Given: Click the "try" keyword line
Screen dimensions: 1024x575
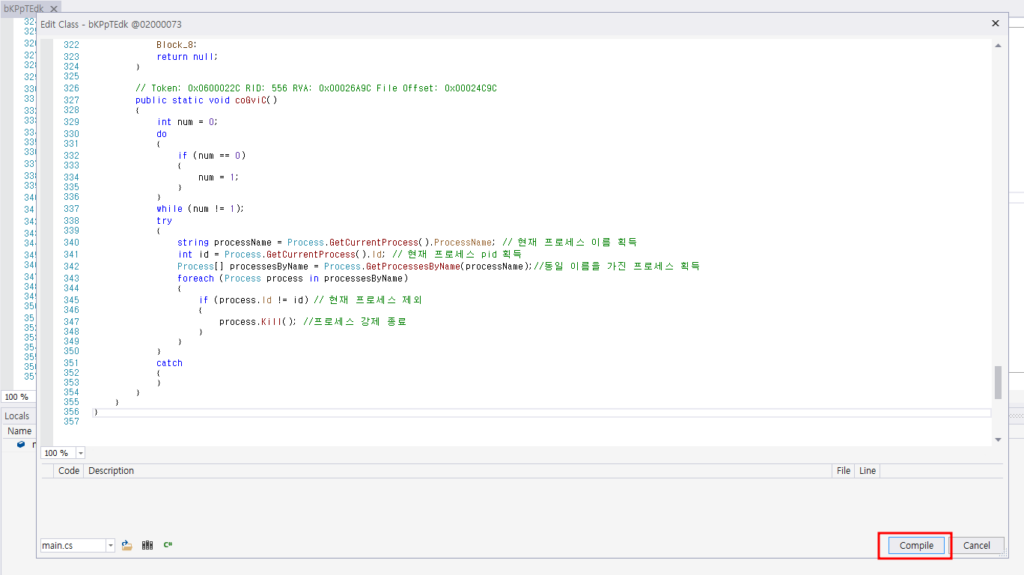Looking at the screenshot, I should 164,221.
